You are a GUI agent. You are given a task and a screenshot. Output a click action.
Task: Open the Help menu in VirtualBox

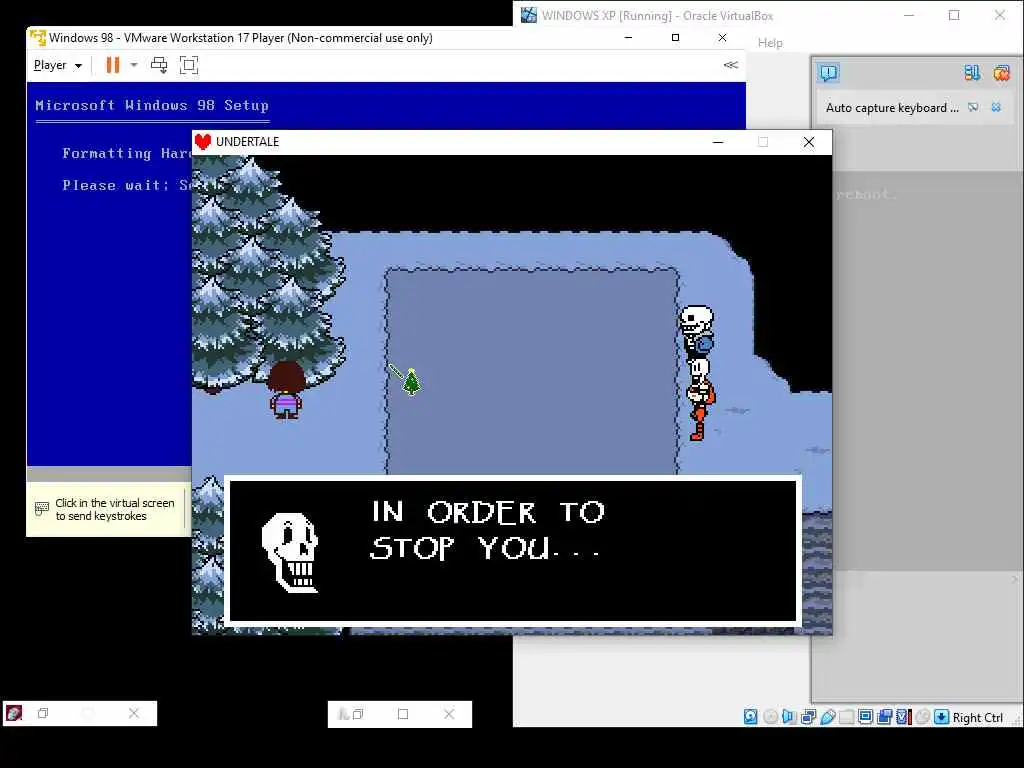tap(770, 43)
